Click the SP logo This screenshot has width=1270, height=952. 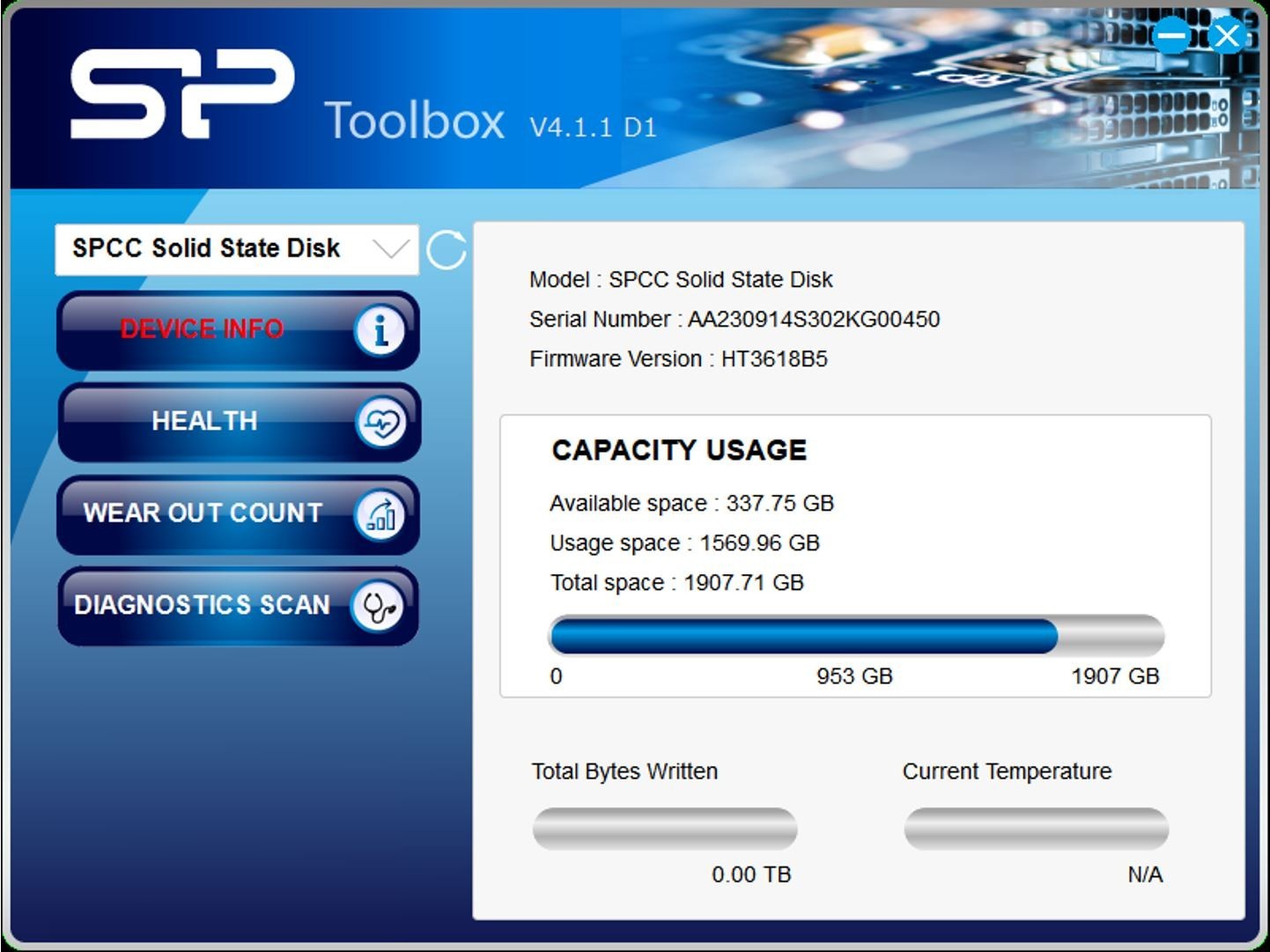(182, 94)
